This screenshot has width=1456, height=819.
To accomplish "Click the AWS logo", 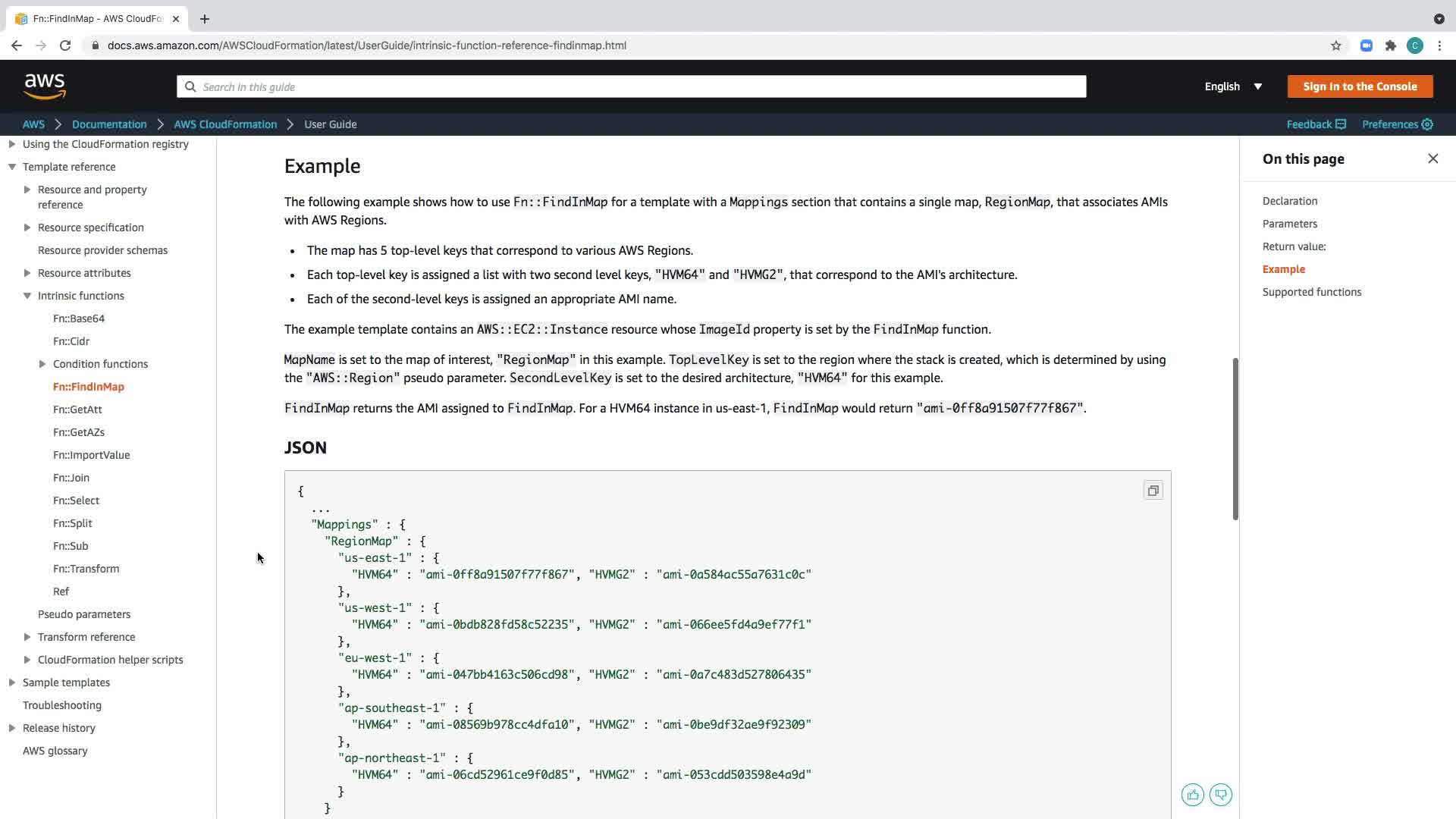I will coord(45,86).
